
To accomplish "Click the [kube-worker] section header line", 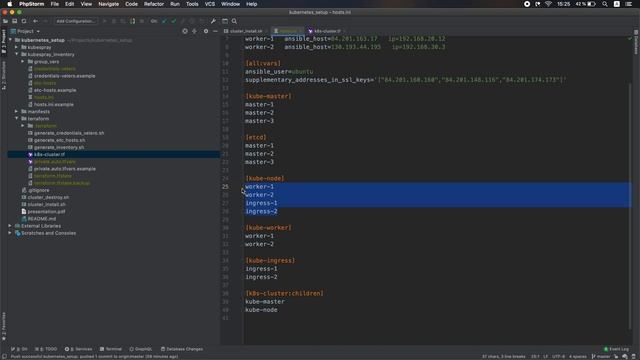I will (x=268, y=228).
